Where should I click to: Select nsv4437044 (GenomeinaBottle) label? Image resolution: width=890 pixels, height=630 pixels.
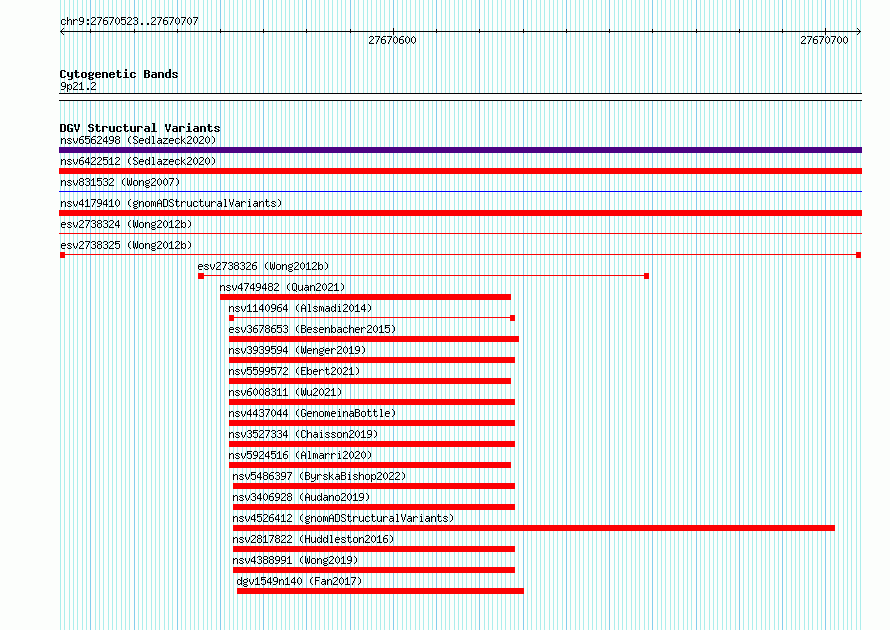click(312, 413)
